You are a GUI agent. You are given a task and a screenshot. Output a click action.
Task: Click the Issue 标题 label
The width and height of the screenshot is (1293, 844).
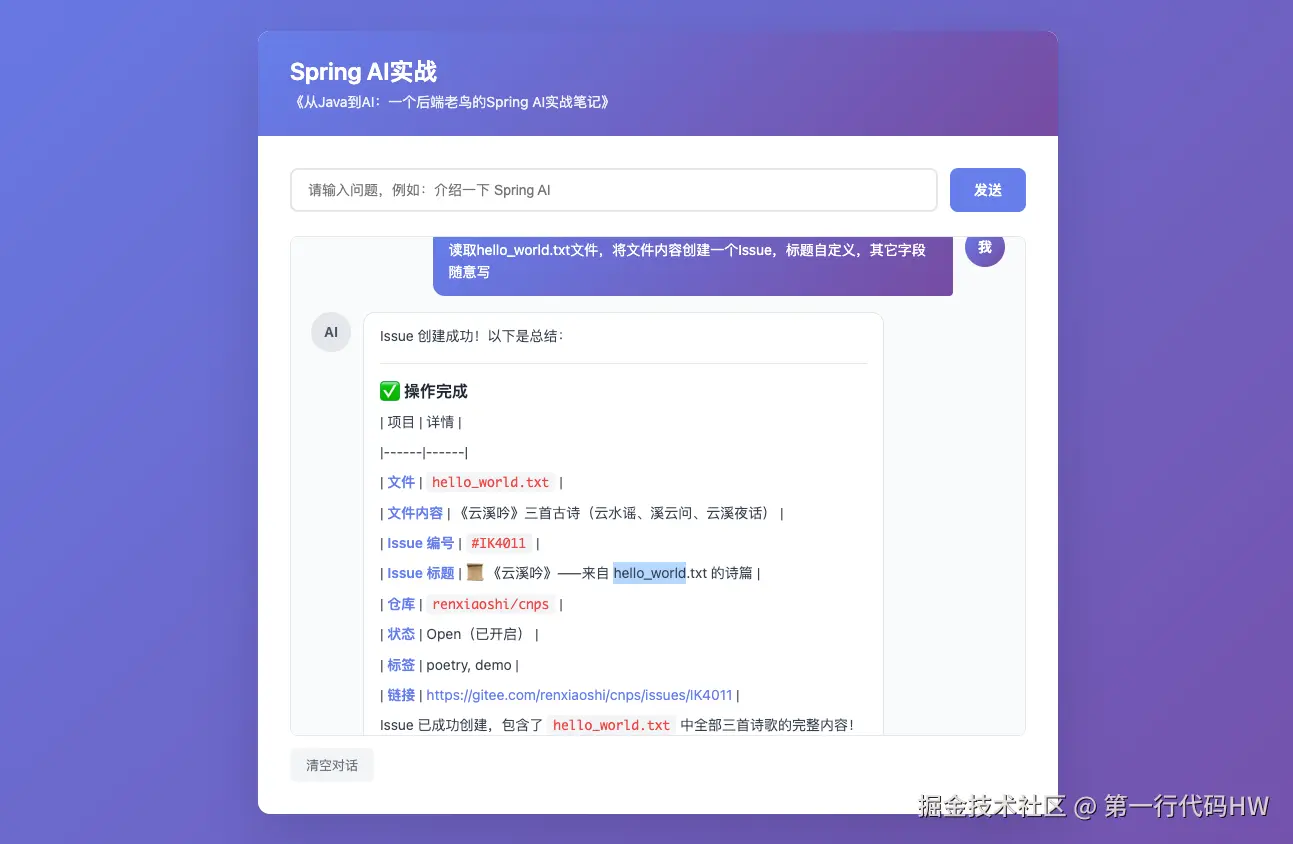421,573
